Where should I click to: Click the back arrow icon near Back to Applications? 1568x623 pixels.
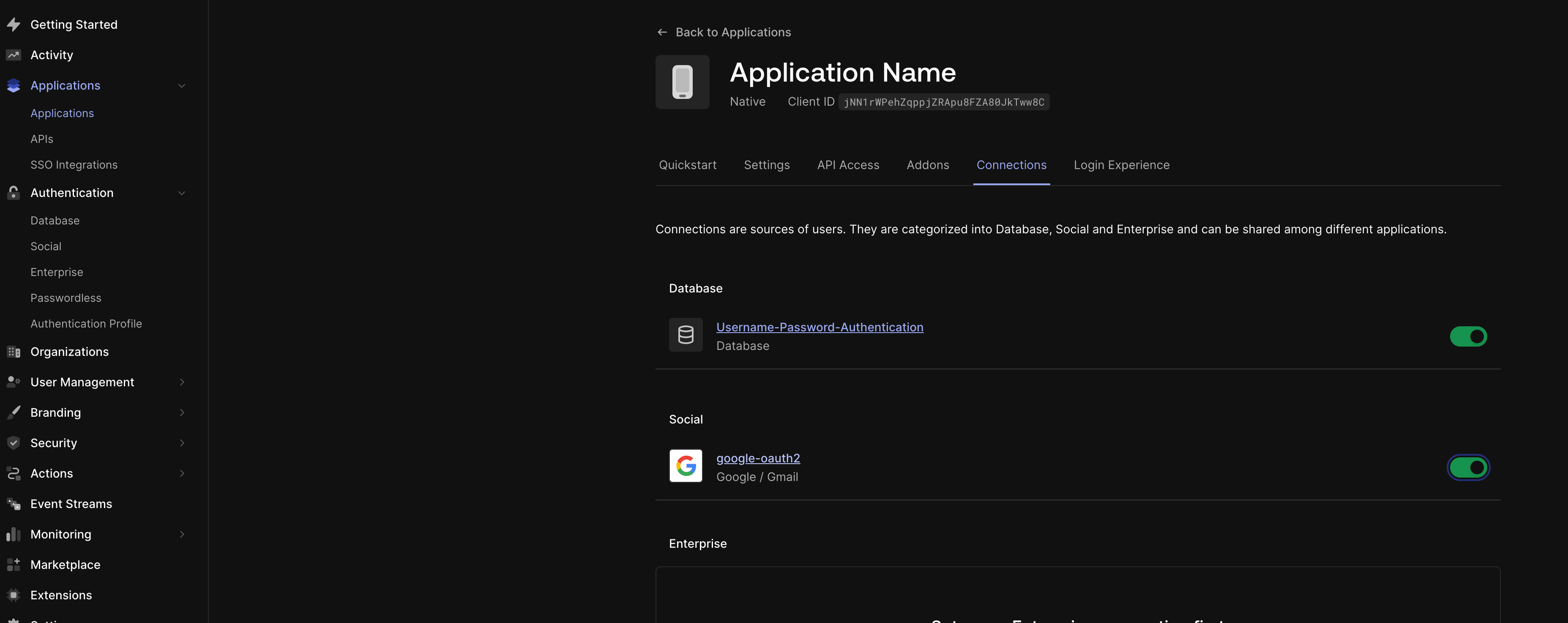662,32
